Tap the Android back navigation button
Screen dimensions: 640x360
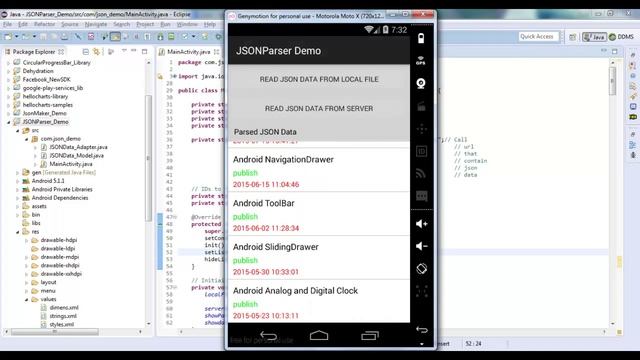pyautogui.click(x=268, y=336)
